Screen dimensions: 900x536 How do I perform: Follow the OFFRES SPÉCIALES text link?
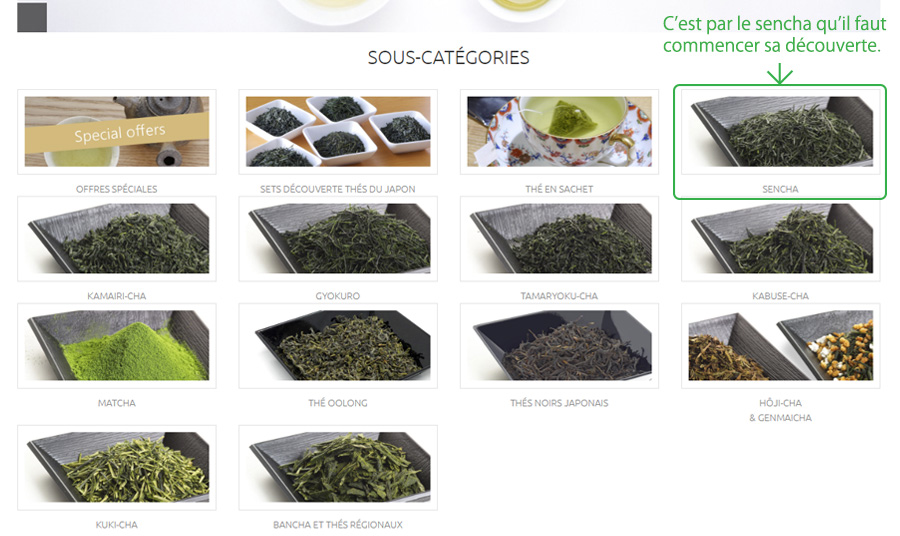117,189
